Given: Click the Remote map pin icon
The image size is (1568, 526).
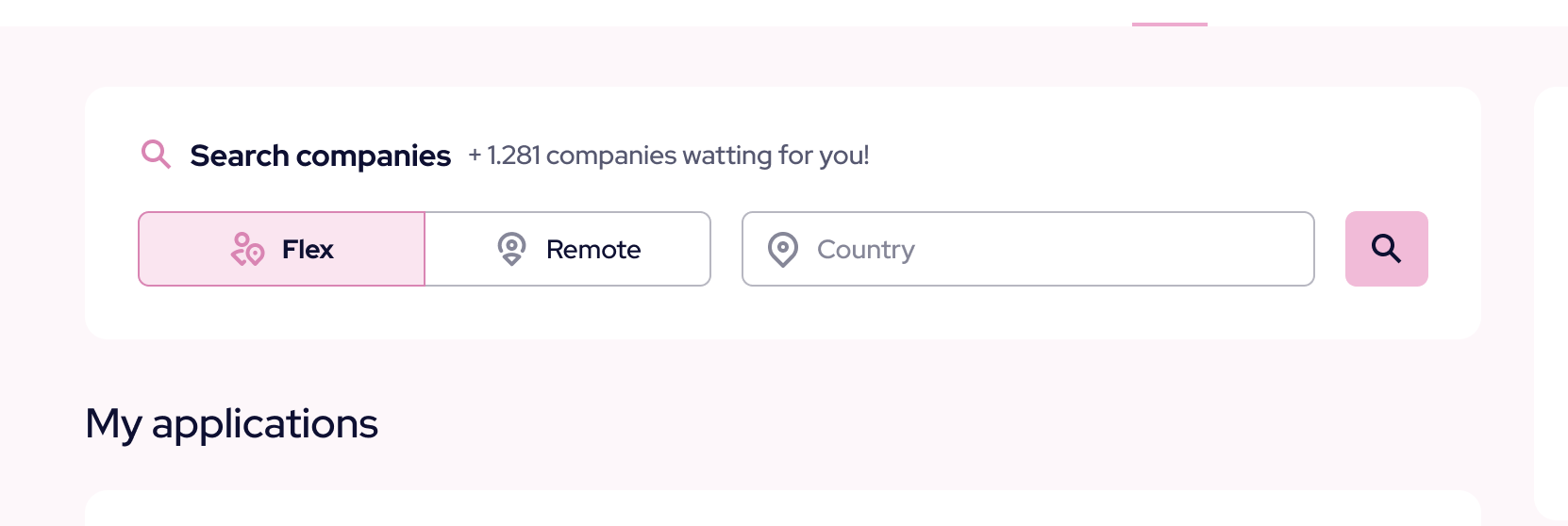Looking at the screenshot, I should [x=511, y=249].
